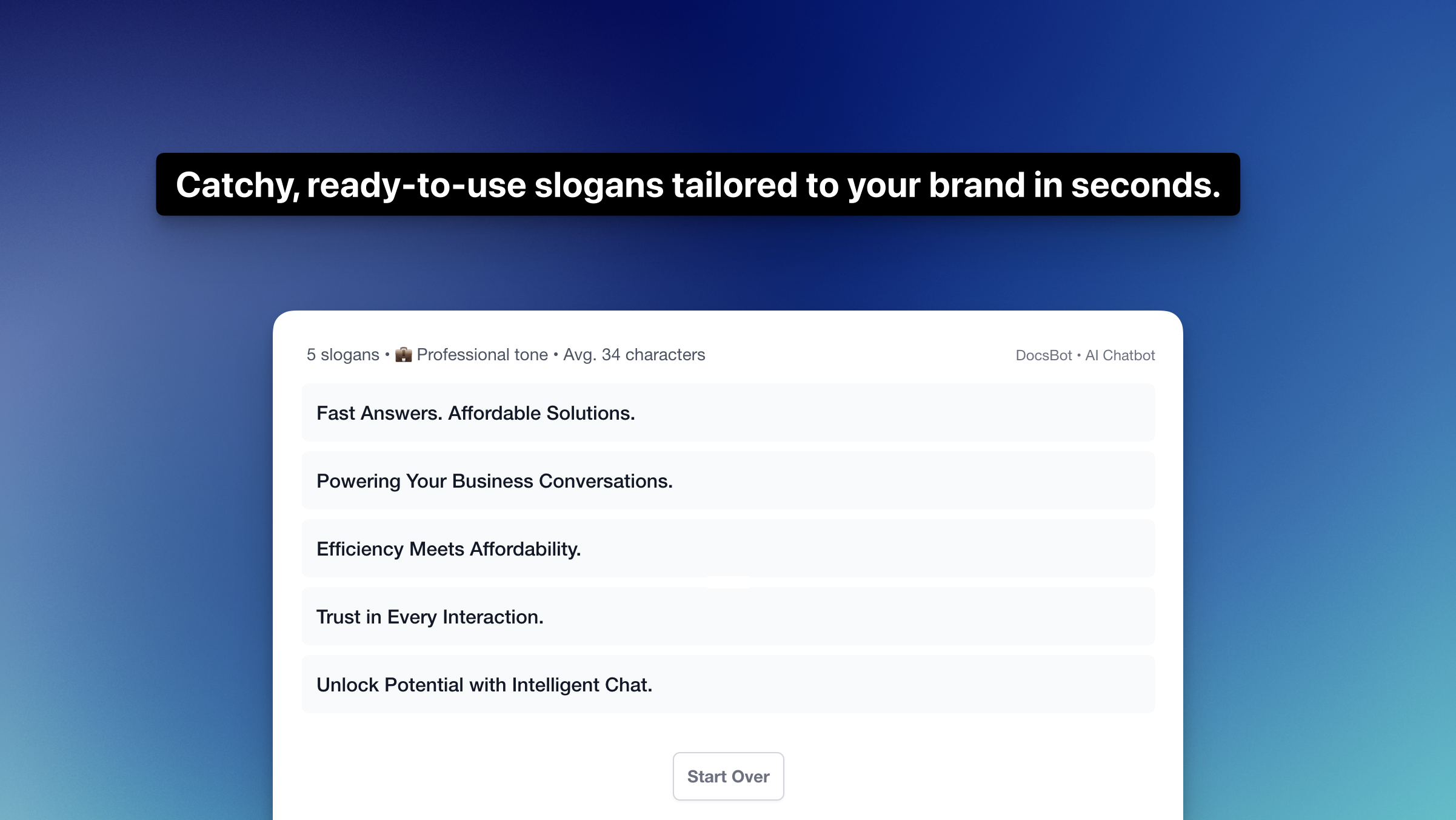
Task: Click 'Intelligent Chat.' text in last slogan
Action: [582, 685]
